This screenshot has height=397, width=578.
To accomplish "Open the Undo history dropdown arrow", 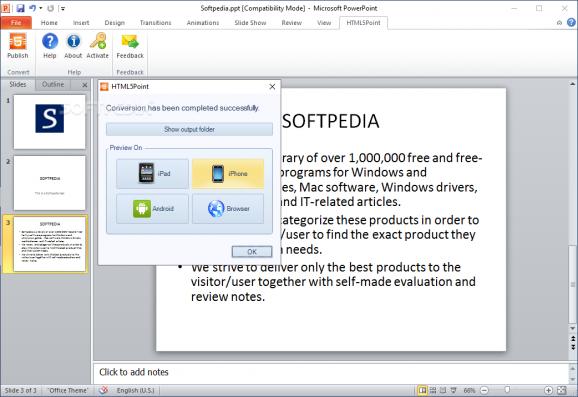I will (41, 8).
